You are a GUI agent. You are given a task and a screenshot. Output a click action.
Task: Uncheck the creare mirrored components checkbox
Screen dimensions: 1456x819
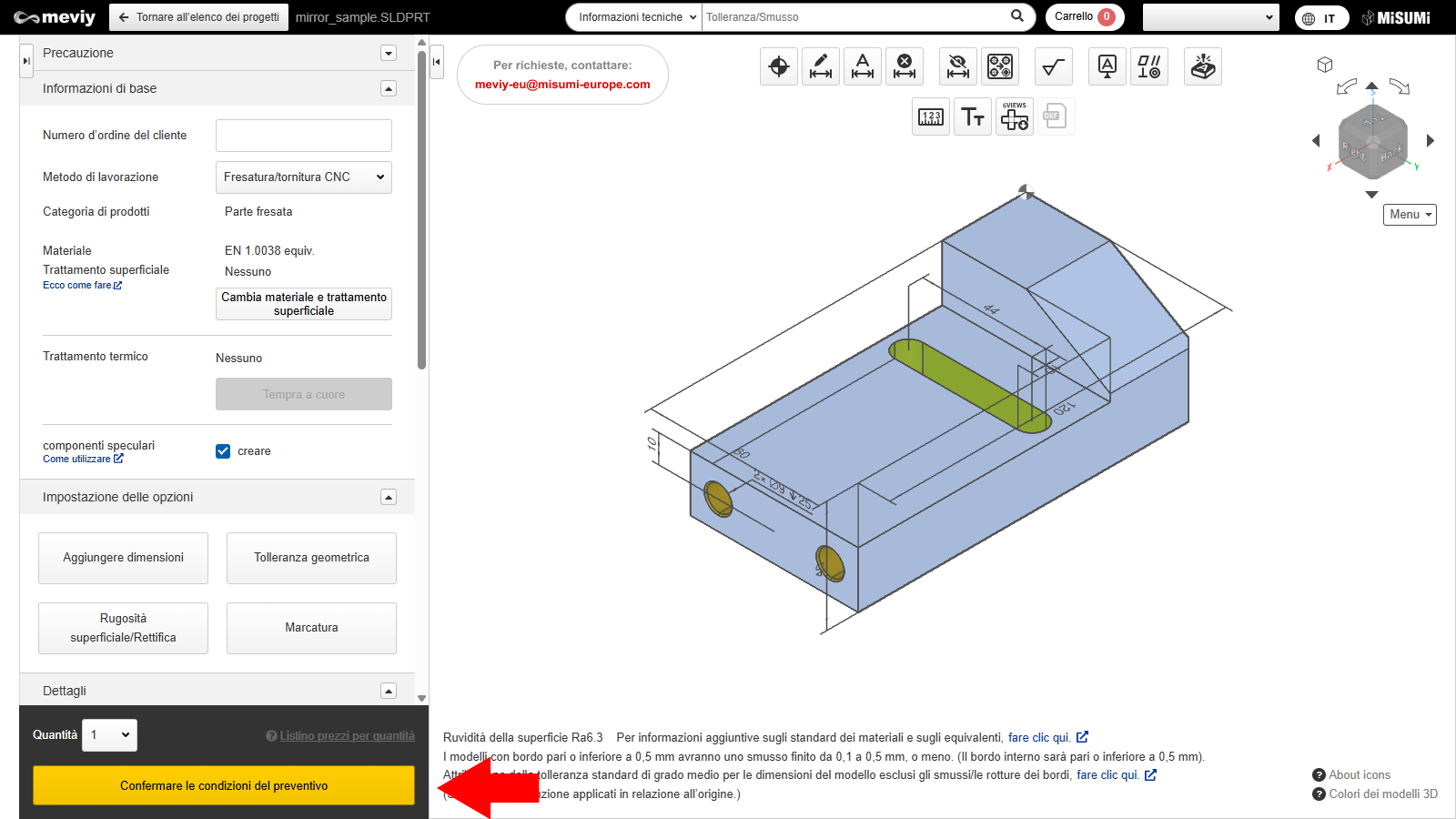point(223,451)
